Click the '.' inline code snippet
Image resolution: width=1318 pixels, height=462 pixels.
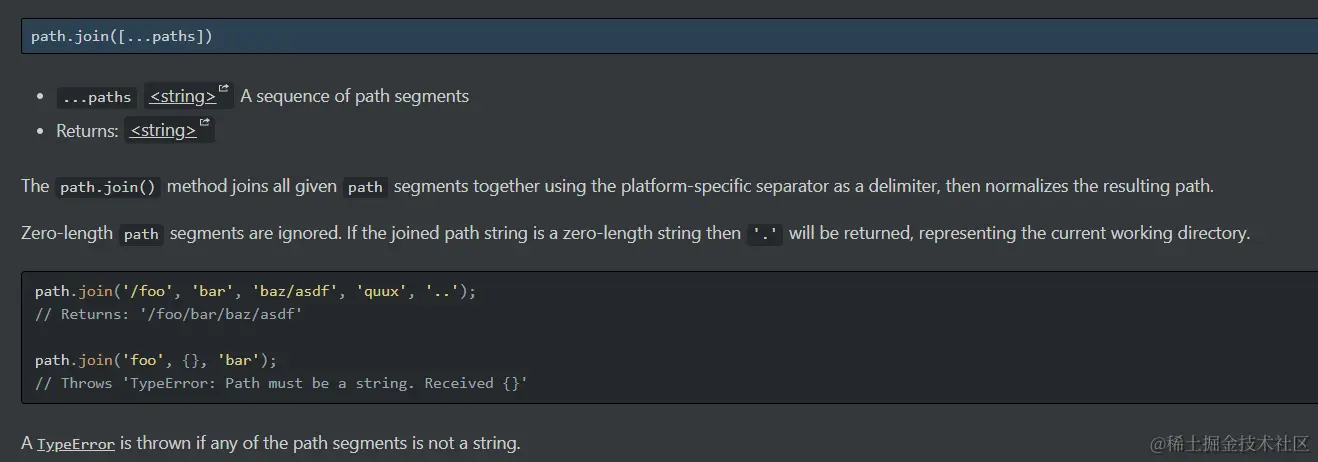[766, 234]
